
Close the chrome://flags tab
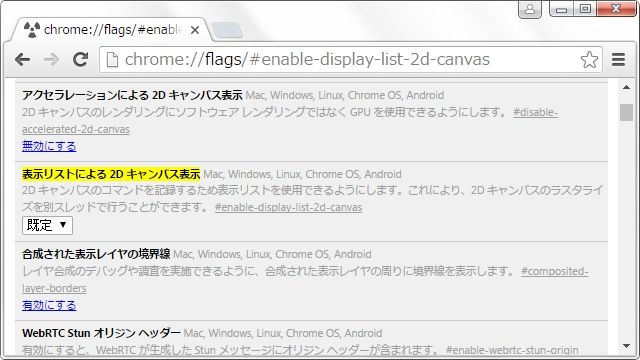point(195,30)
